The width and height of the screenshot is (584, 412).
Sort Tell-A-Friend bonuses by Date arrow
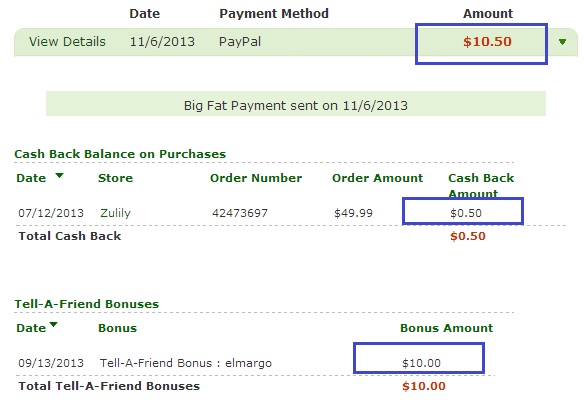(x=54, y=324)
